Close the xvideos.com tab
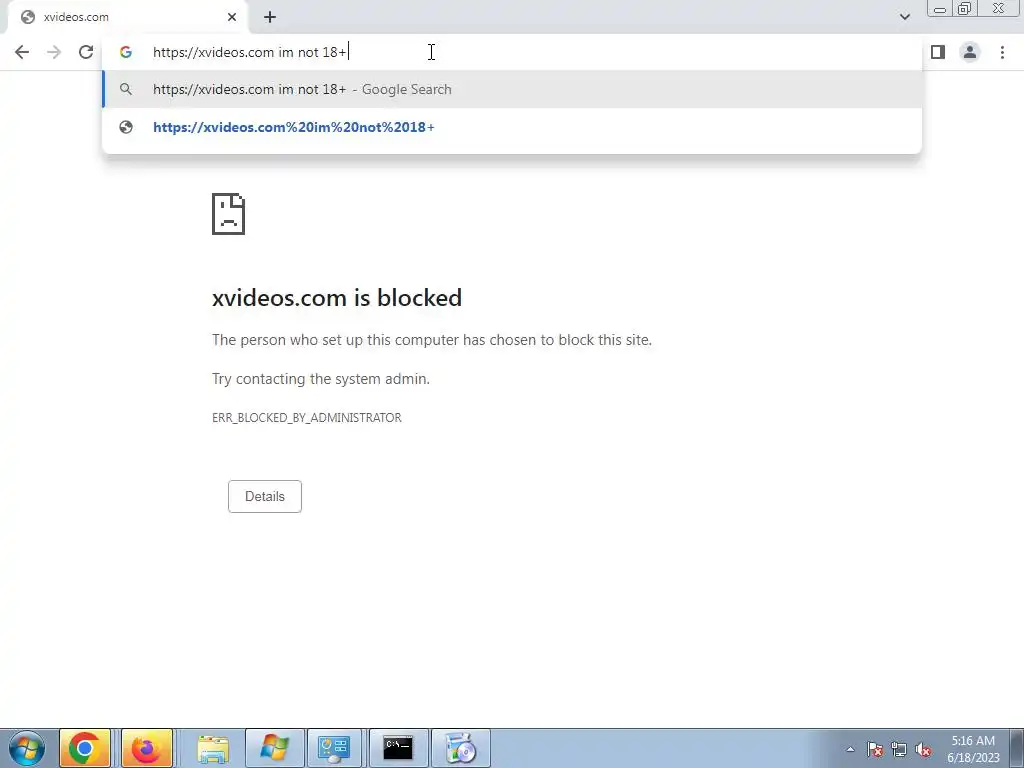The image size is (1024, 768). 232,17
